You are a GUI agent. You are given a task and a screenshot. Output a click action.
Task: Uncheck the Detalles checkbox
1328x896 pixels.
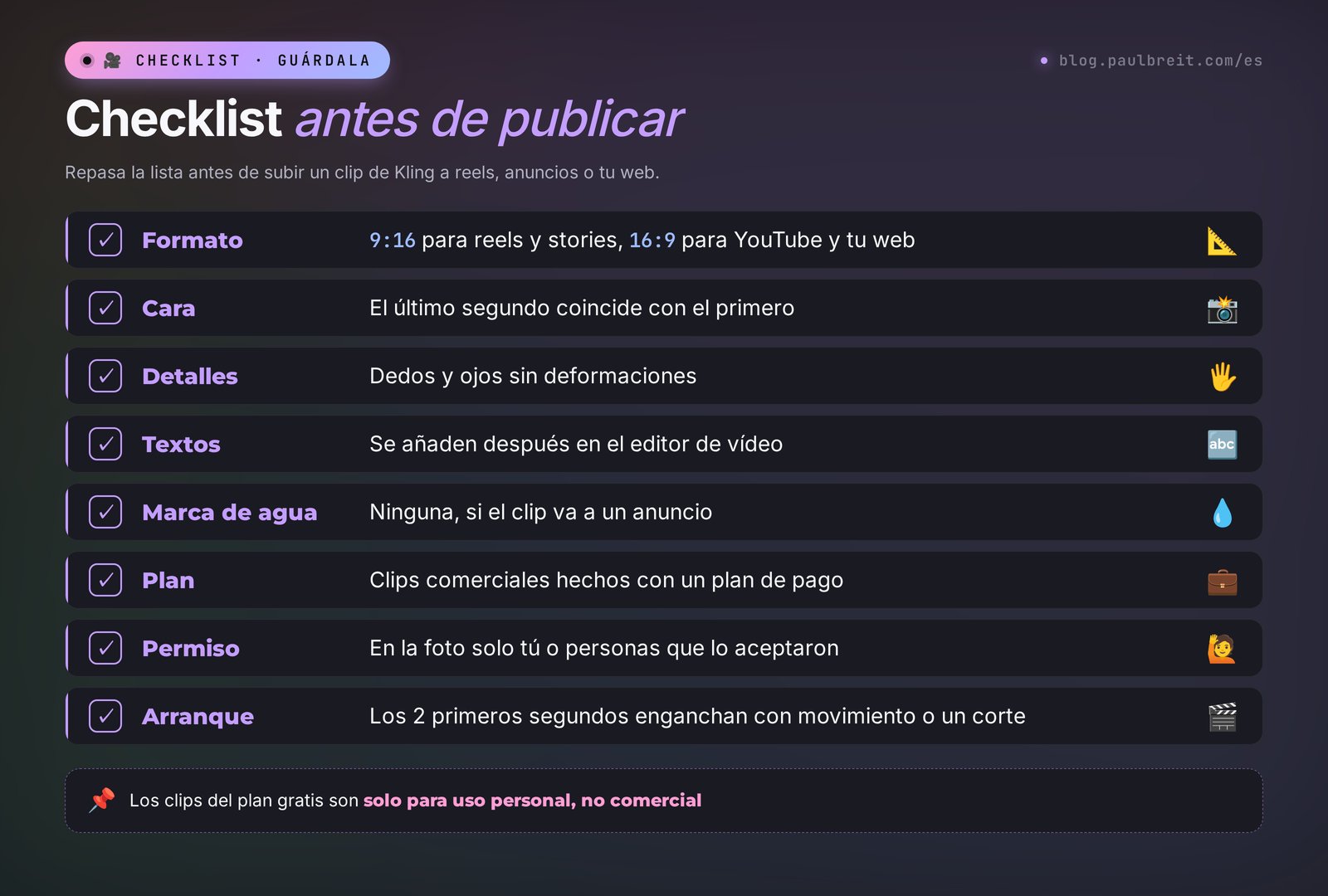(x=105, y=376)
